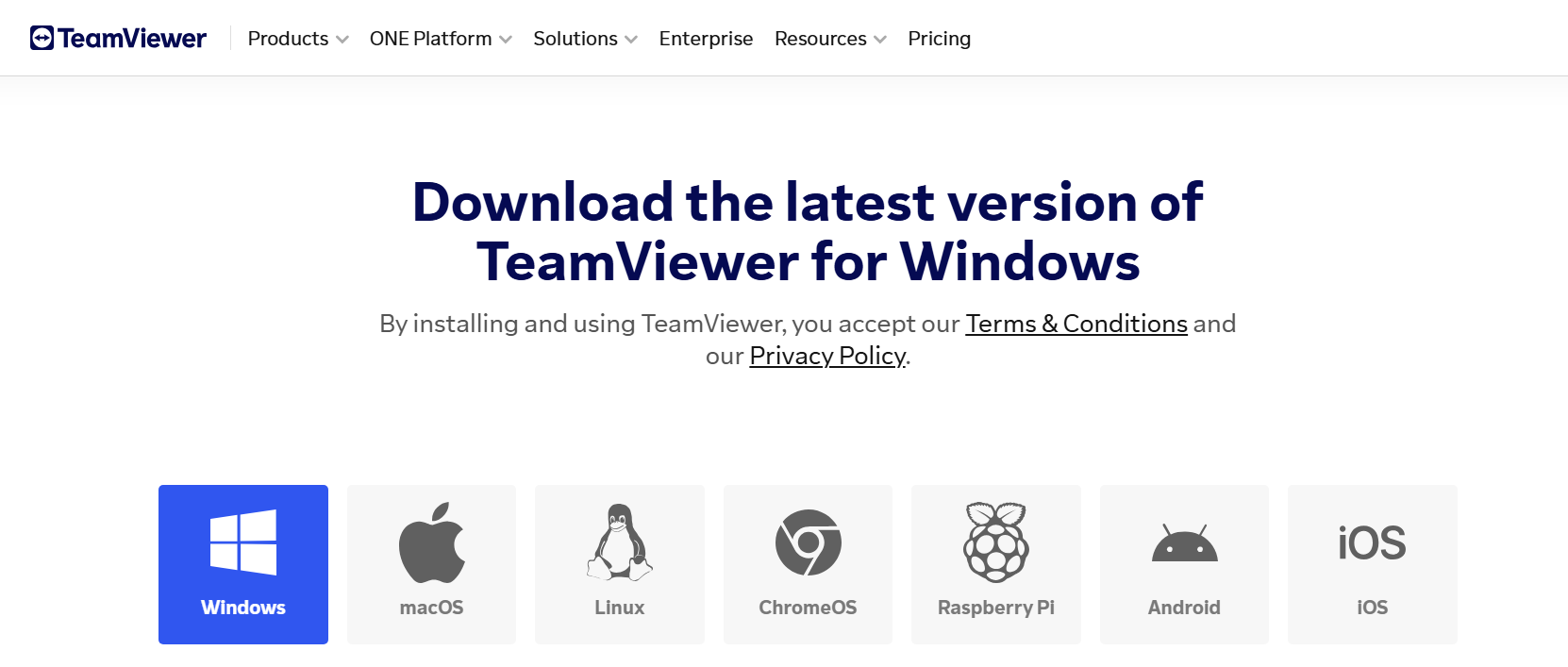Image resolution: width=1568 pixels, height=667 pixels.
Task: Expand the ONE Platform chevron
Action: (x=506, y=40)
